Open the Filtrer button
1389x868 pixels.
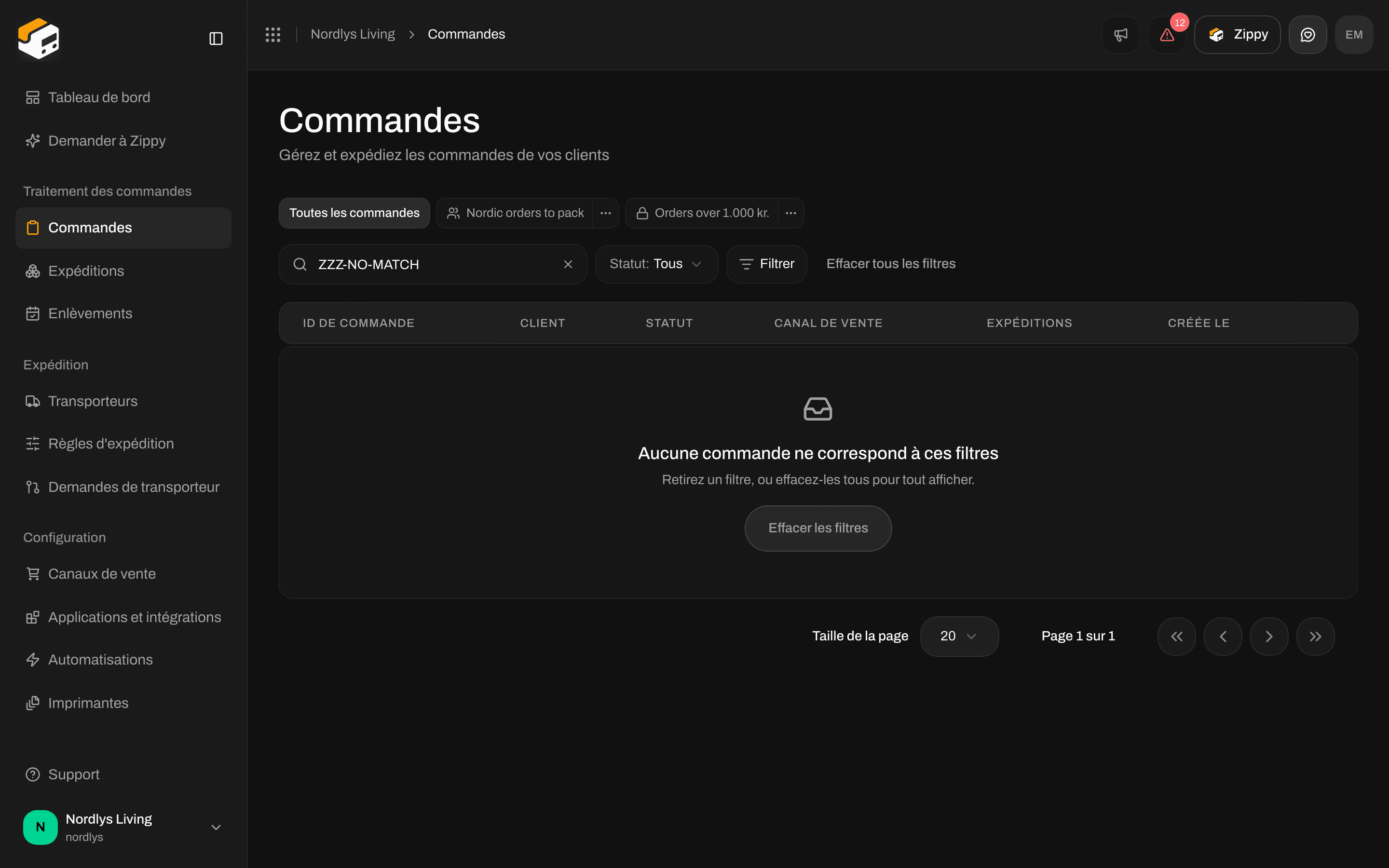pos(767,264)
